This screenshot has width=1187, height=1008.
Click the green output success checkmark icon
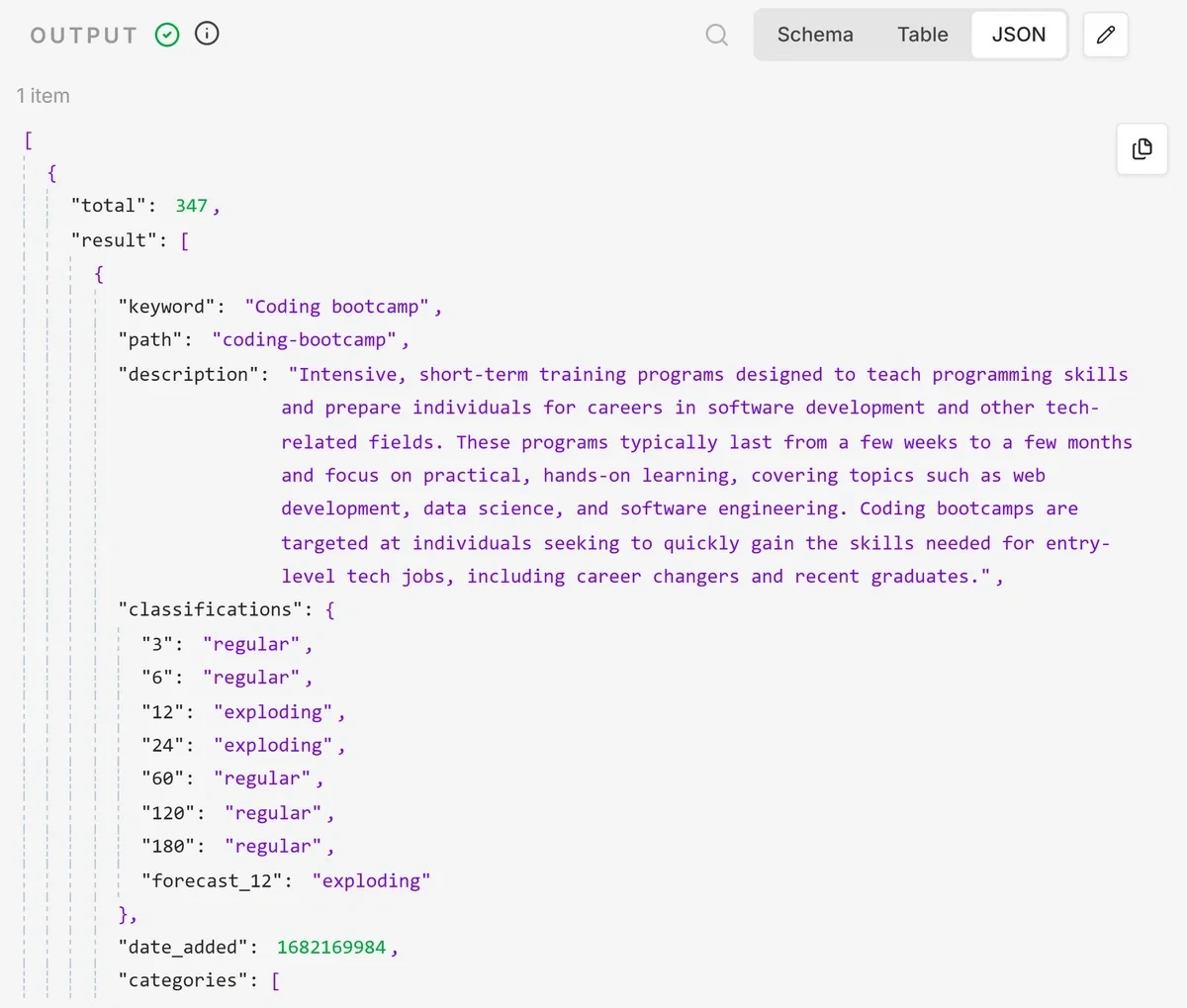pyautogui.click(x=167, y=35)
